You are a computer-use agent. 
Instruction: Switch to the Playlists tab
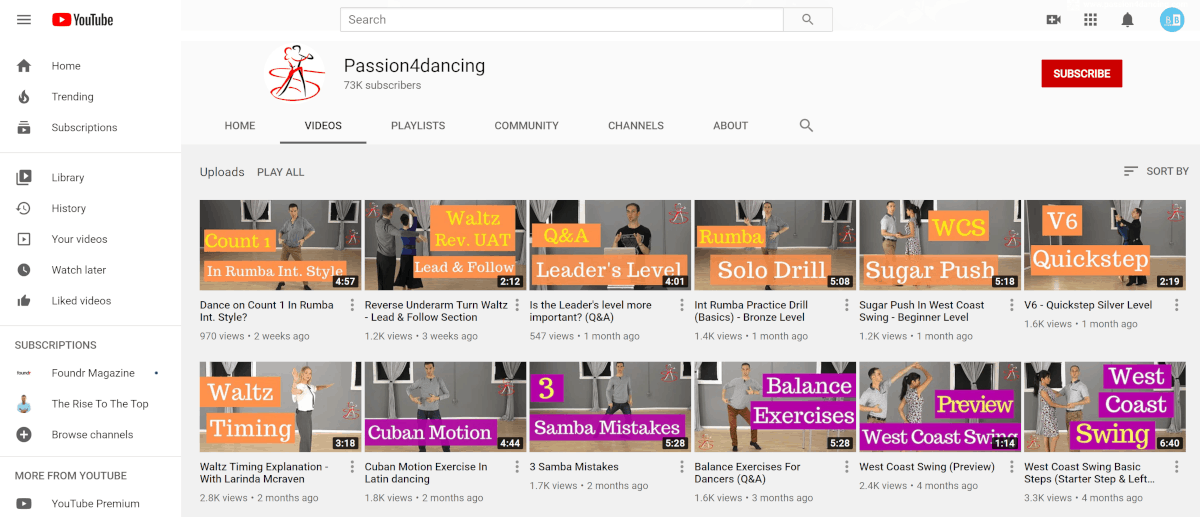[x=418, y=126]
